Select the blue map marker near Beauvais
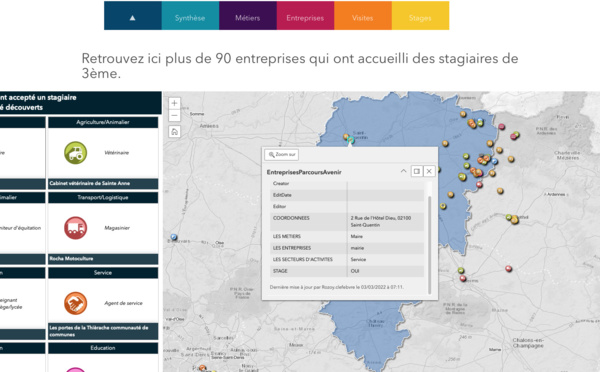 [x=174, y=237]
